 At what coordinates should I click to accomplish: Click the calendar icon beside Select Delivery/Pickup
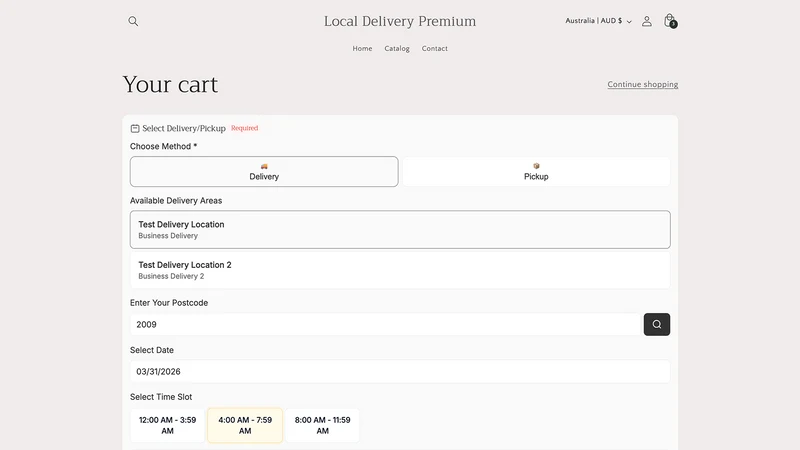pos(135,129)
